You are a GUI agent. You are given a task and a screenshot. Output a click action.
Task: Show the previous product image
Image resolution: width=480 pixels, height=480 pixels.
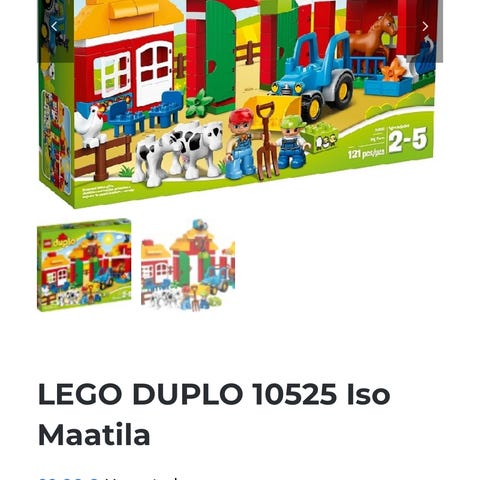54,26
